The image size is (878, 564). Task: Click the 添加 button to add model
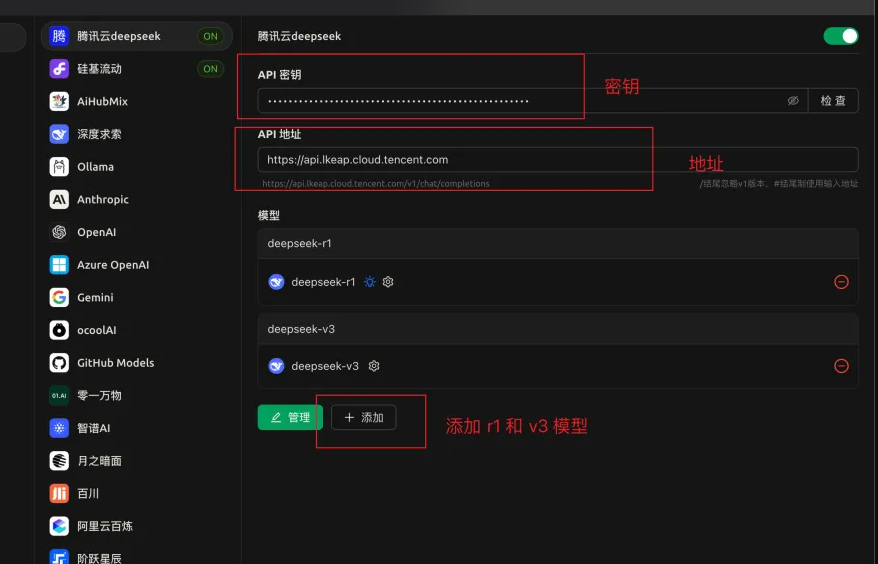pyautogui.click(x=364, y=418)
